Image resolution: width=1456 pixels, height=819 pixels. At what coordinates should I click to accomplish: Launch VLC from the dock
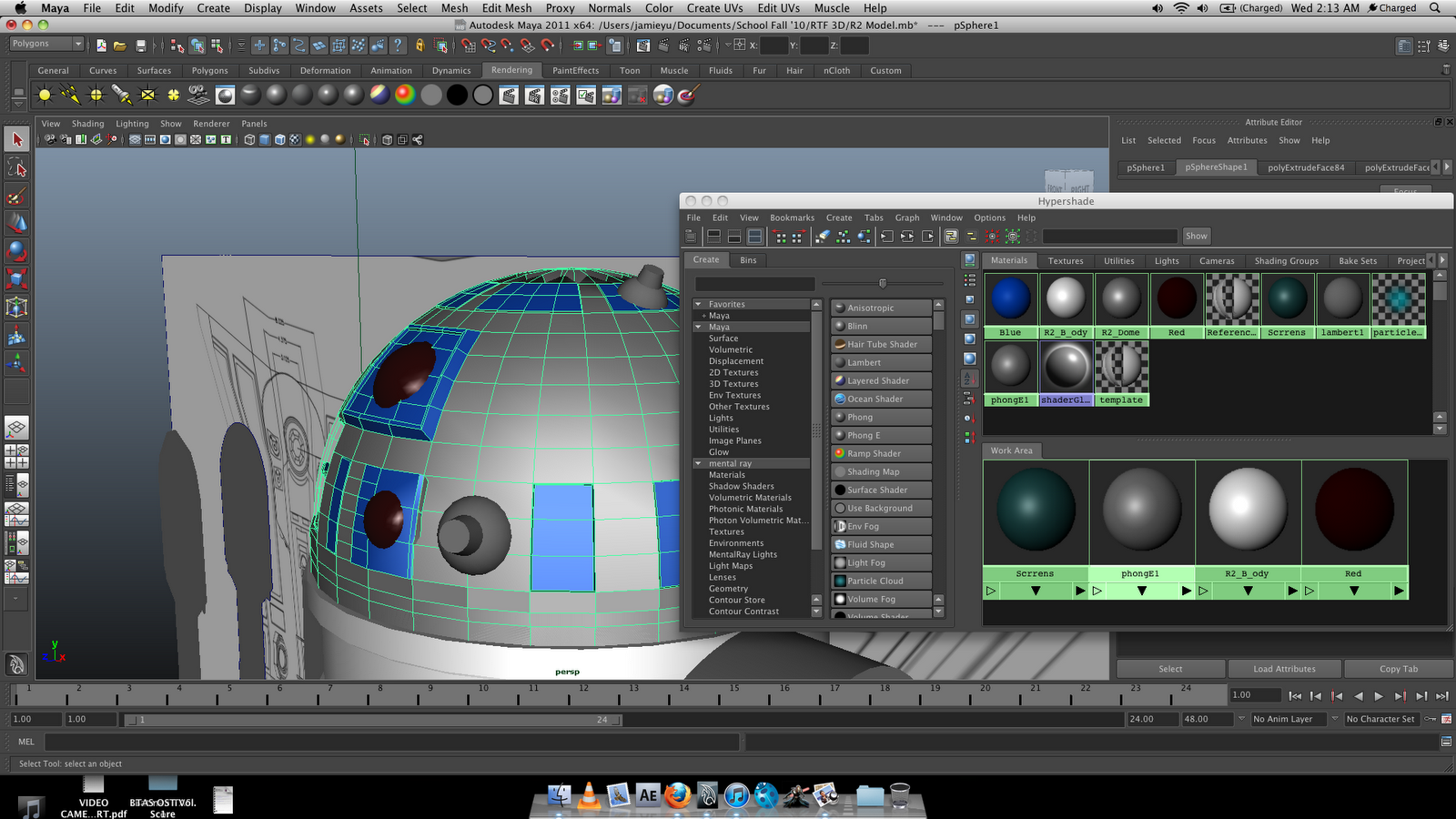(589, 796)
